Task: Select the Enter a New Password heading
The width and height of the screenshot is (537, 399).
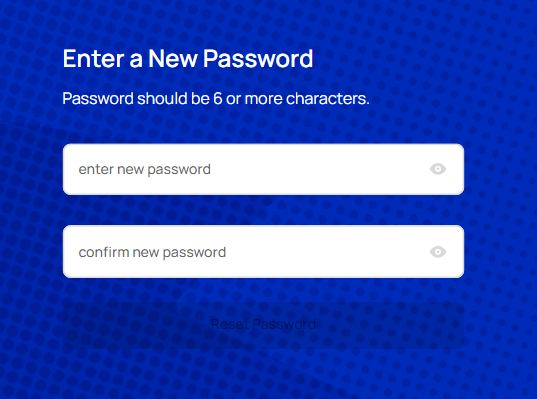Action: pyautogui.click(x=188, y=58)
